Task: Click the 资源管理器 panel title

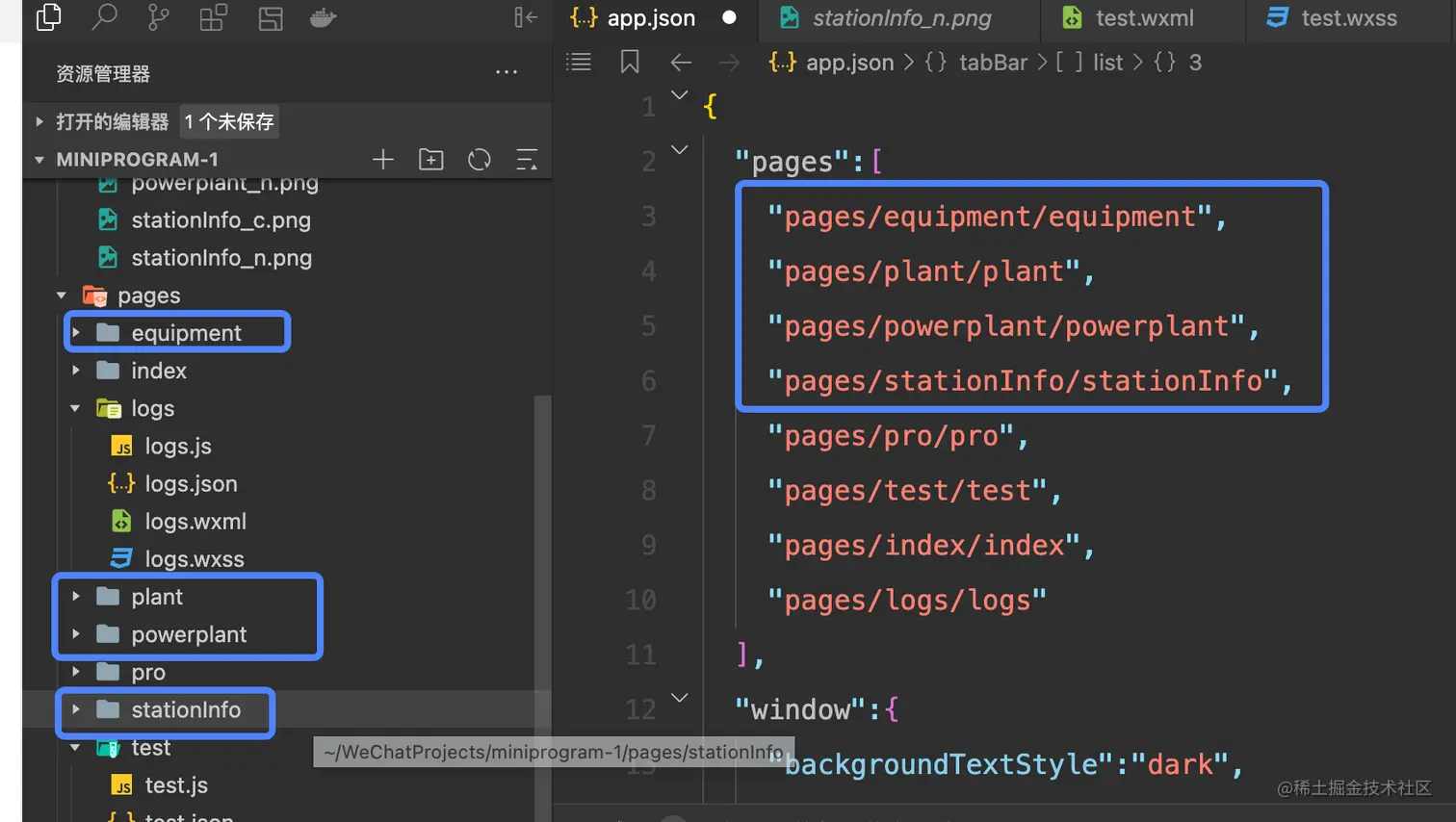Action: [103, 73]
